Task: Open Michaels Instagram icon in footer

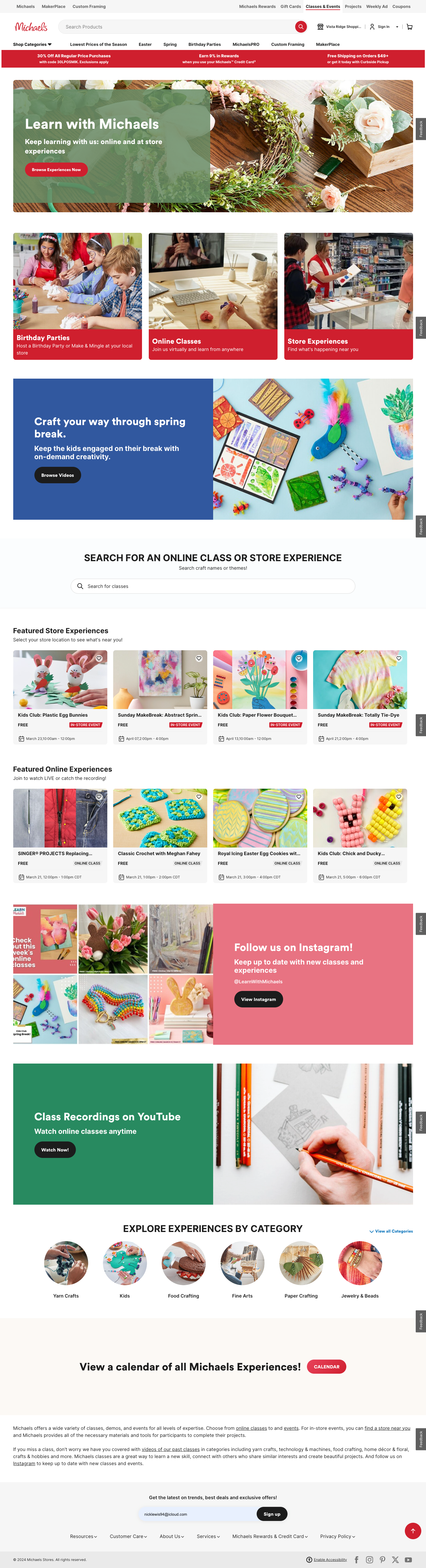Action: (x=369, y=1559)
